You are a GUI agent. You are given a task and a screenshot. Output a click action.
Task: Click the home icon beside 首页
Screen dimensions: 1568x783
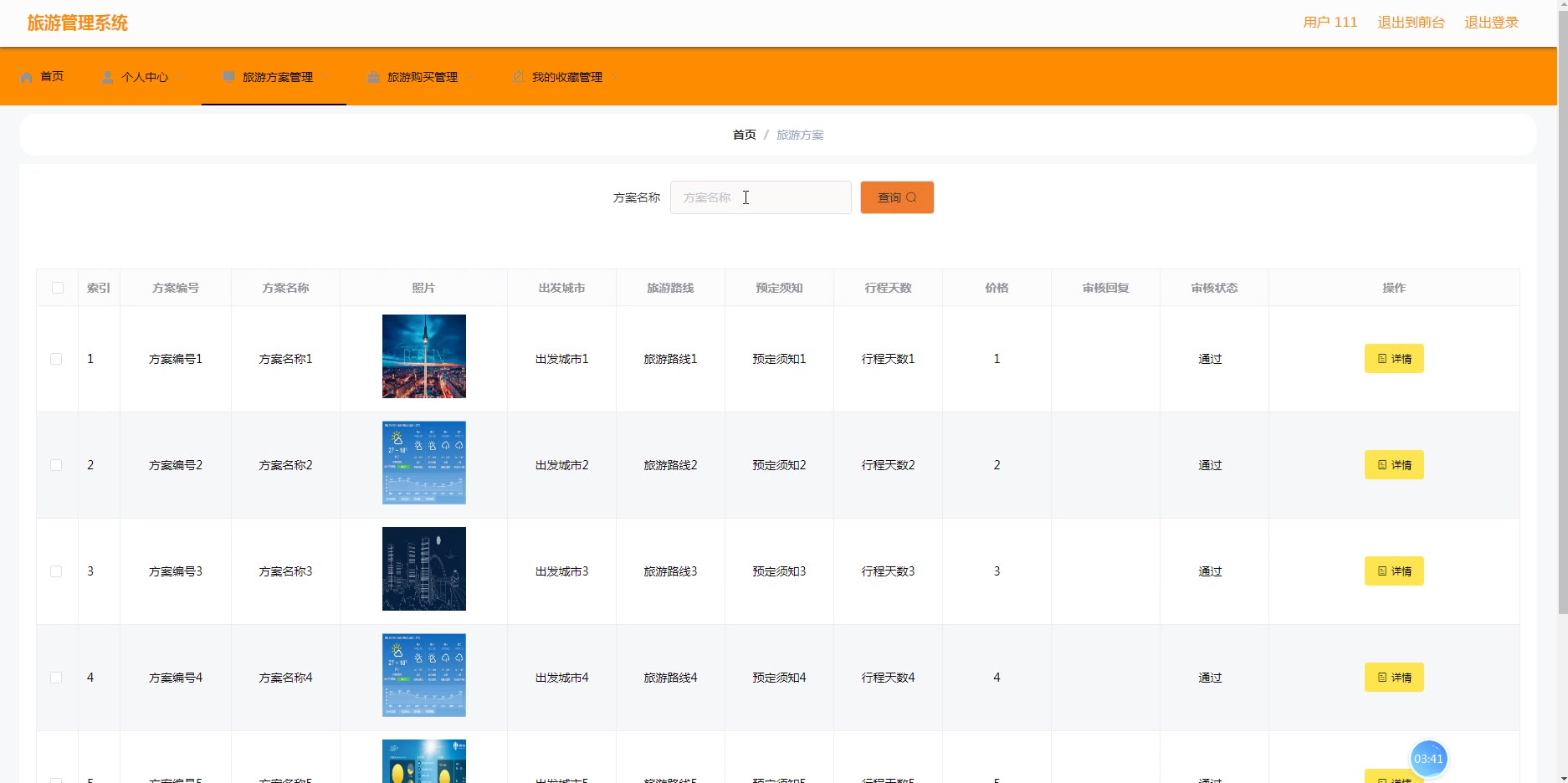point(27,77)
